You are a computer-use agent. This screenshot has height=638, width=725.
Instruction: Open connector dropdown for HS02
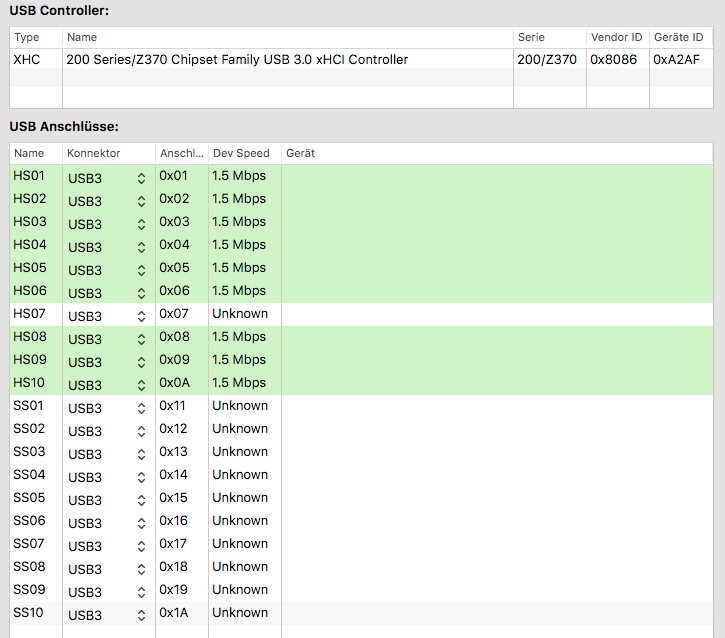pos(107,201)
